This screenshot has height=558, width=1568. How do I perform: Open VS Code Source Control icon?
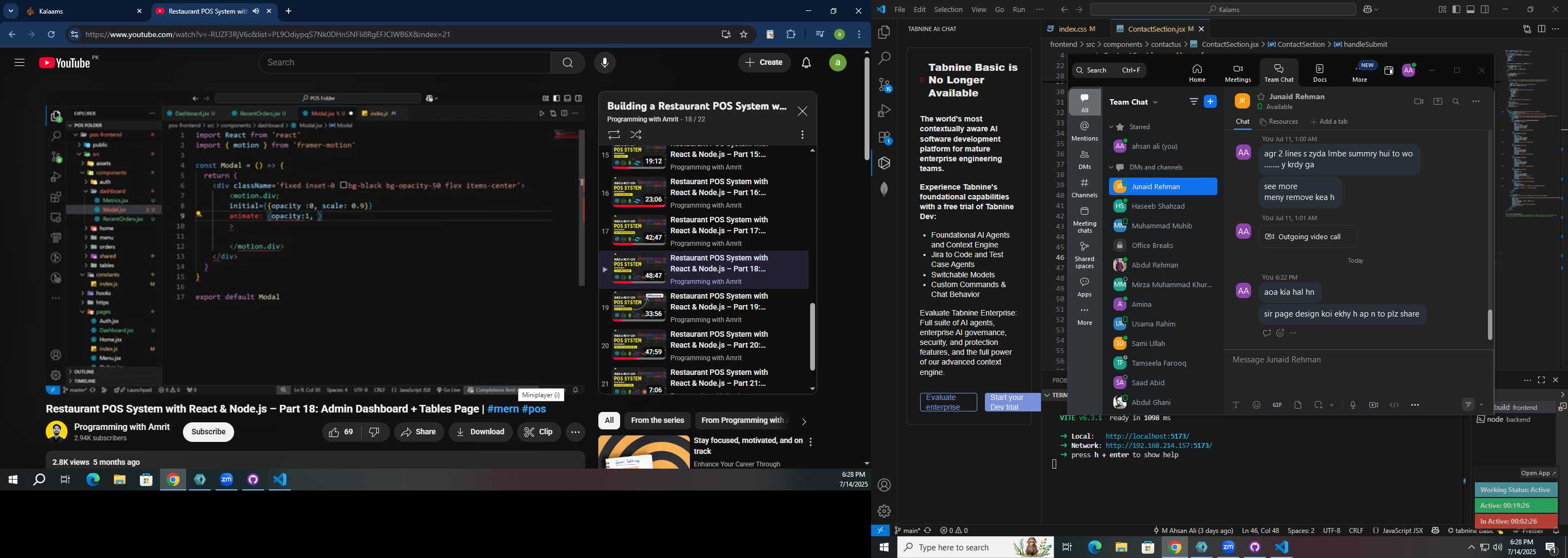884,84
